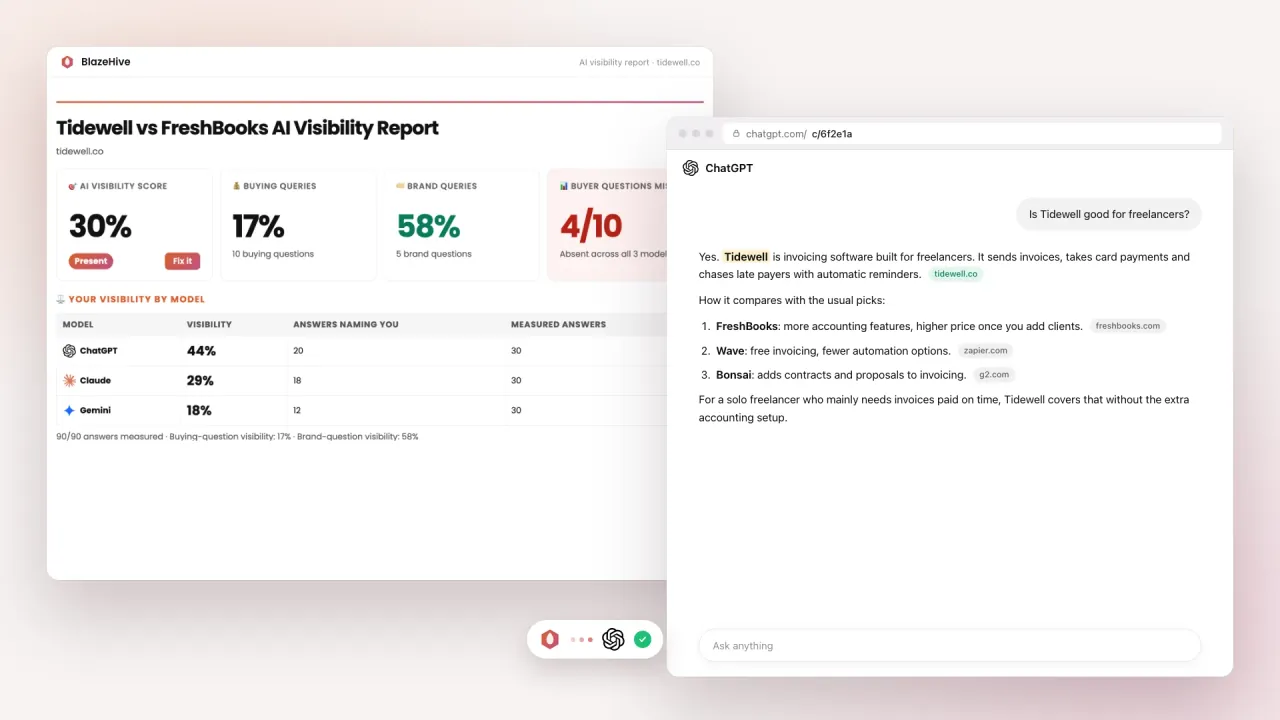Open the tidewell.co citation chip

[955, 274]
